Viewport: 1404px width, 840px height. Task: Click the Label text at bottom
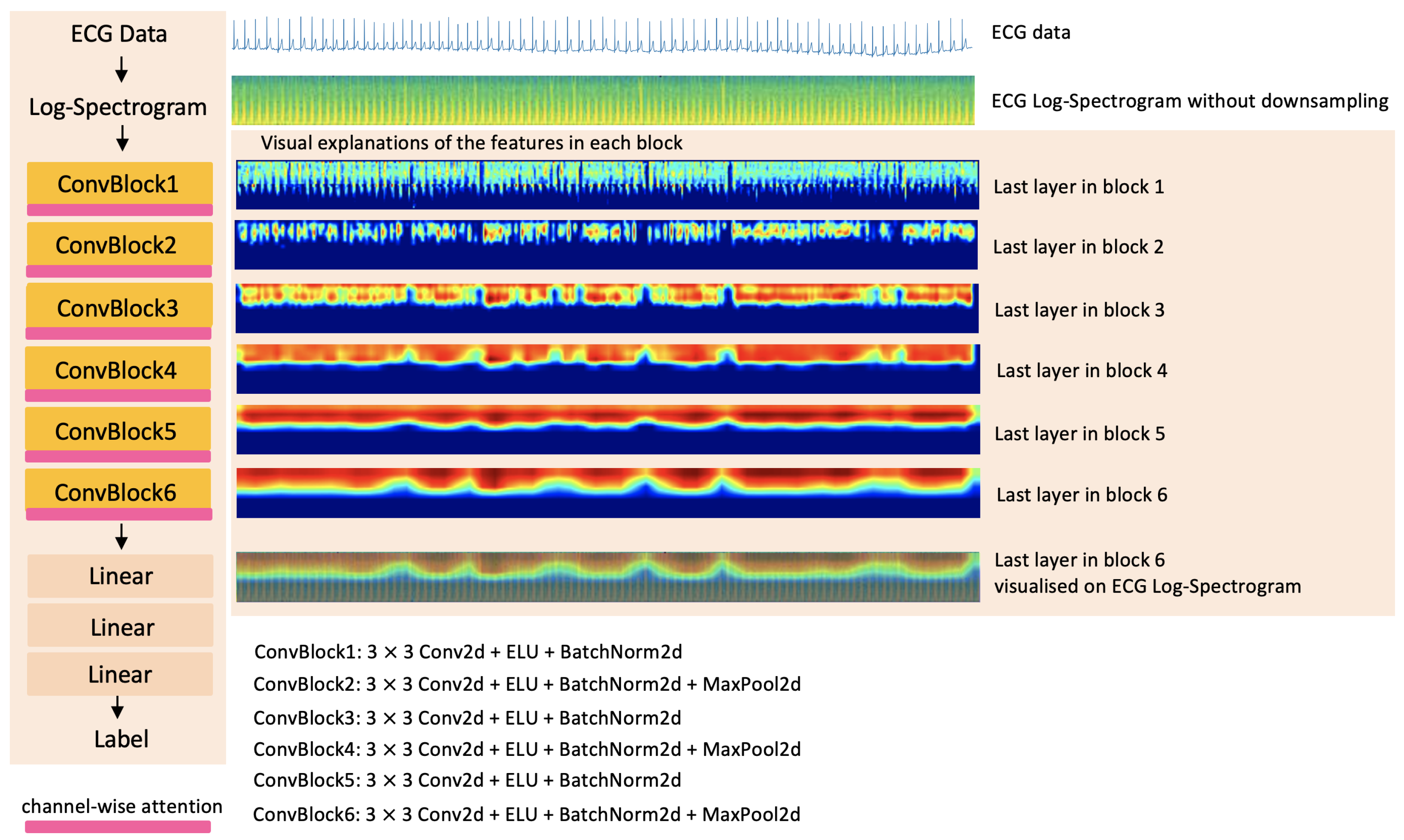[x=121, y=739]
